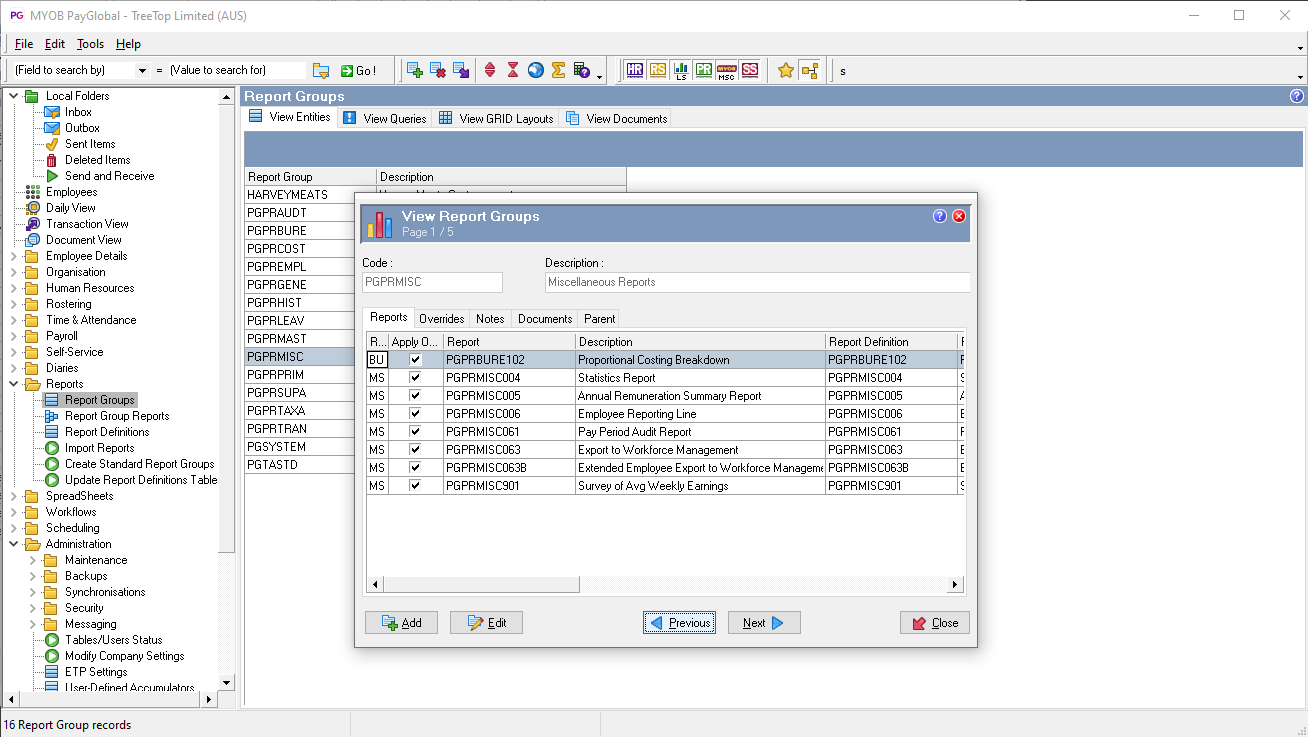Open the Field to search by dropdown

tap(142, 71)
